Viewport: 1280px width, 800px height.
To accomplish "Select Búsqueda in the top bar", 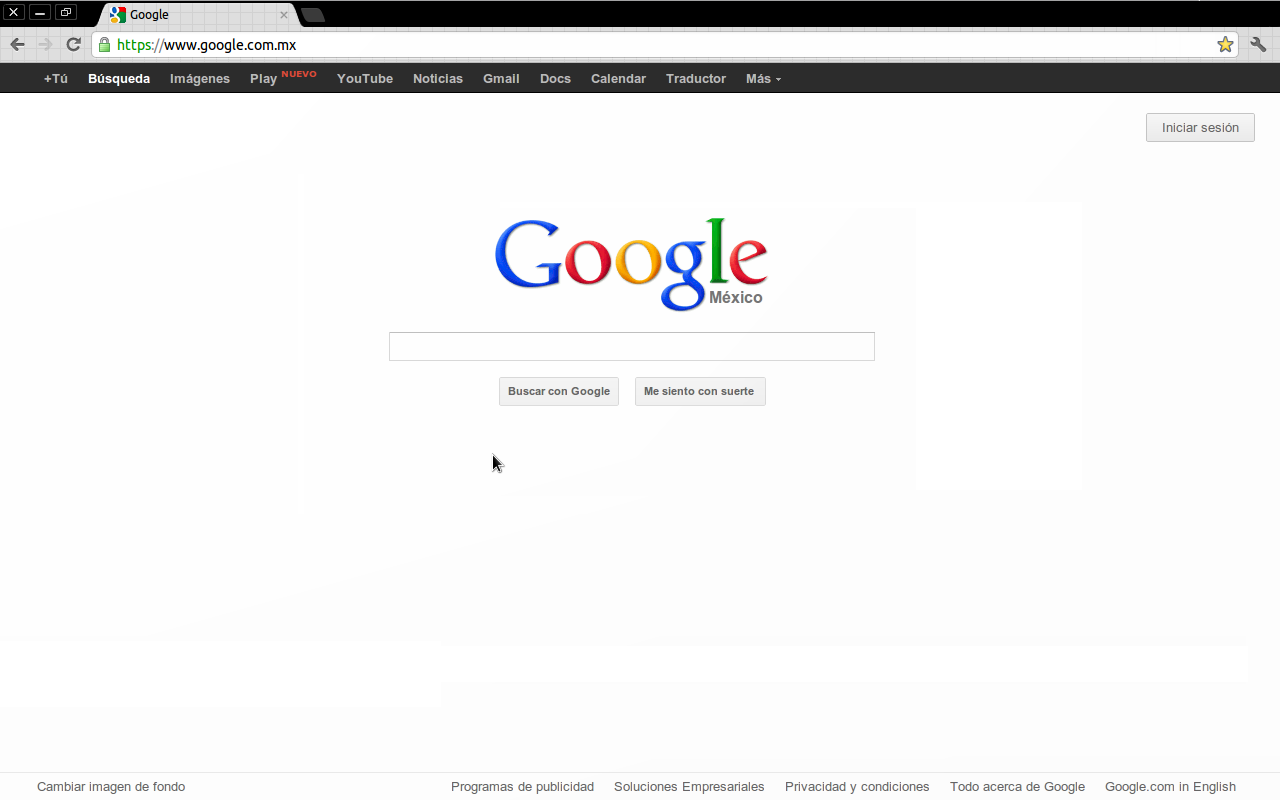I will [119, 79].
